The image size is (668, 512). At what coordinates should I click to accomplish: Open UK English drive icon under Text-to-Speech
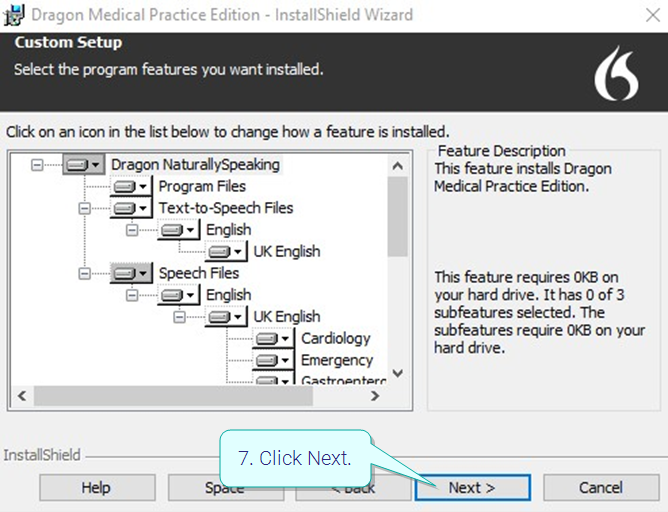pos(226,252)
